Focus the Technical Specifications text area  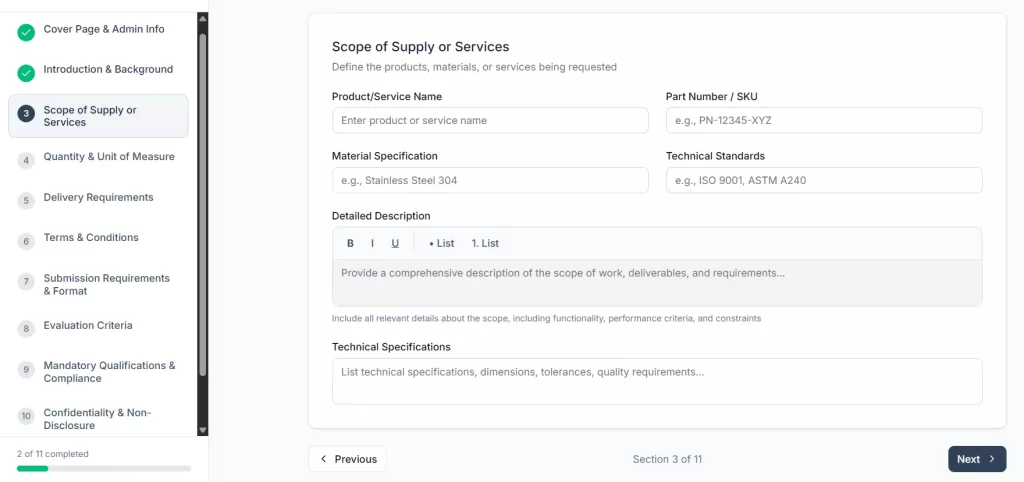[x=656, y=380]
